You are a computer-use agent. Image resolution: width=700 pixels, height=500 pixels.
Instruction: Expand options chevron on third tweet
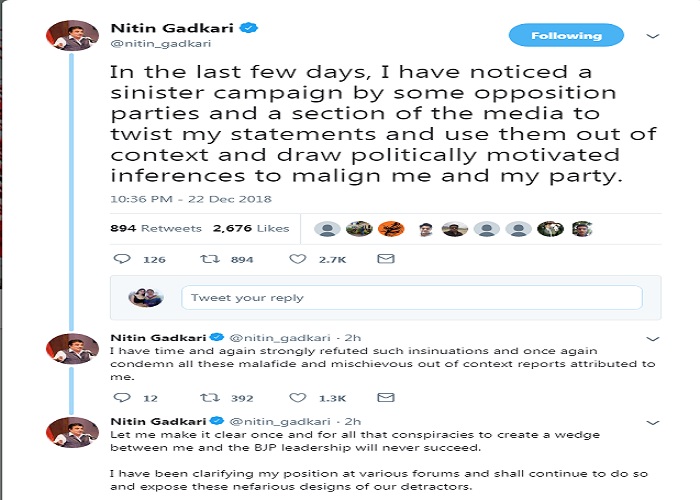coord(653,421)
